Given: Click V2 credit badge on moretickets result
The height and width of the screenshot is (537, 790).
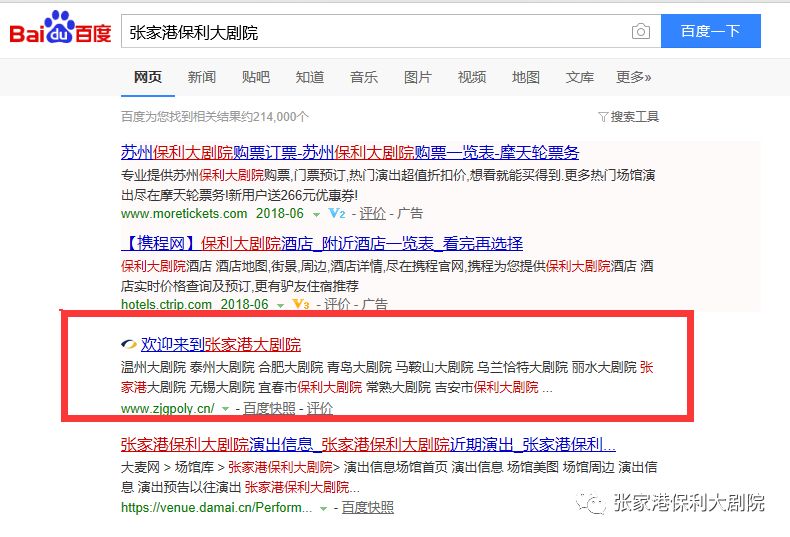Looking at the screenshot, I should [337, 214].
